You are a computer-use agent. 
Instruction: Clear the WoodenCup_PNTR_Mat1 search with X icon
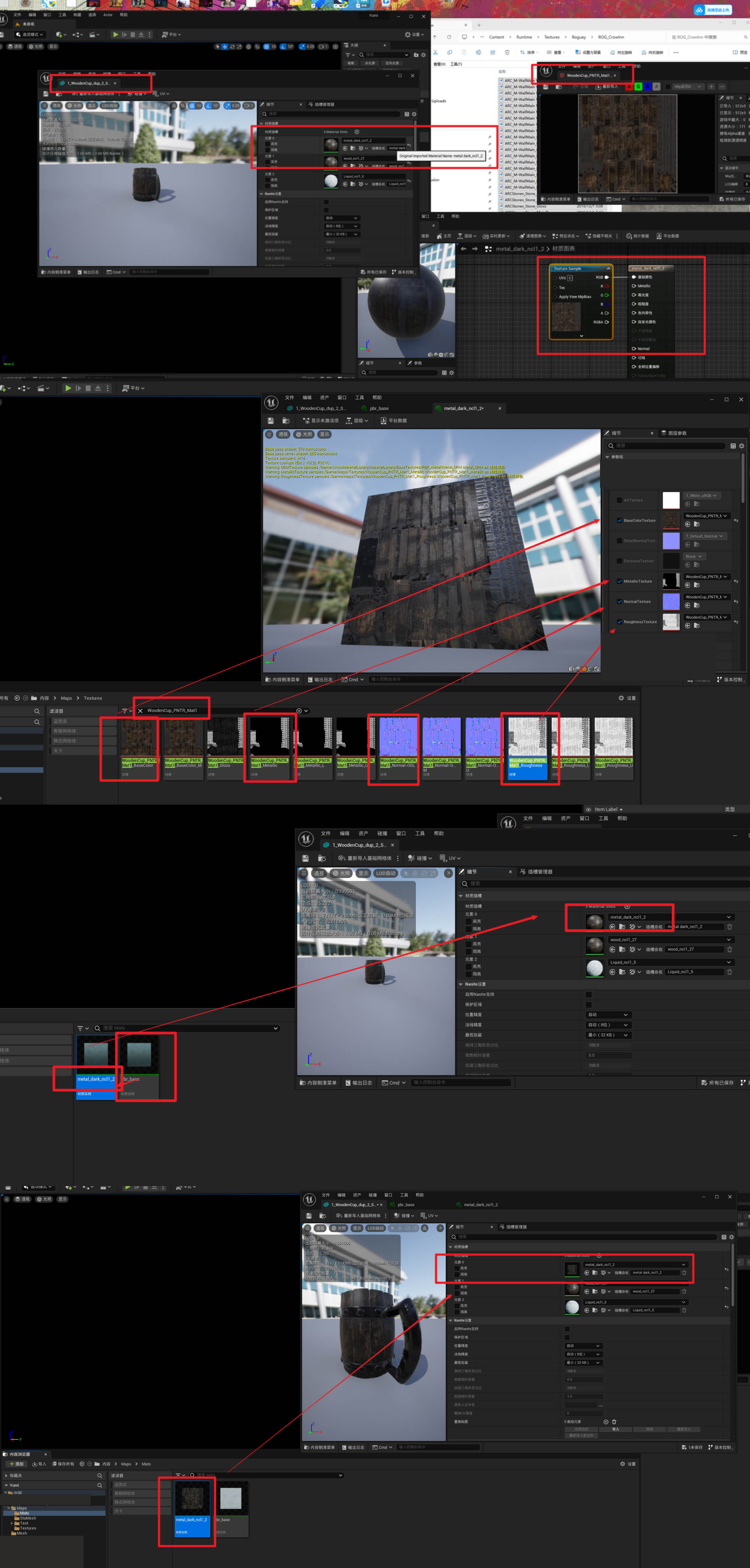140,711
